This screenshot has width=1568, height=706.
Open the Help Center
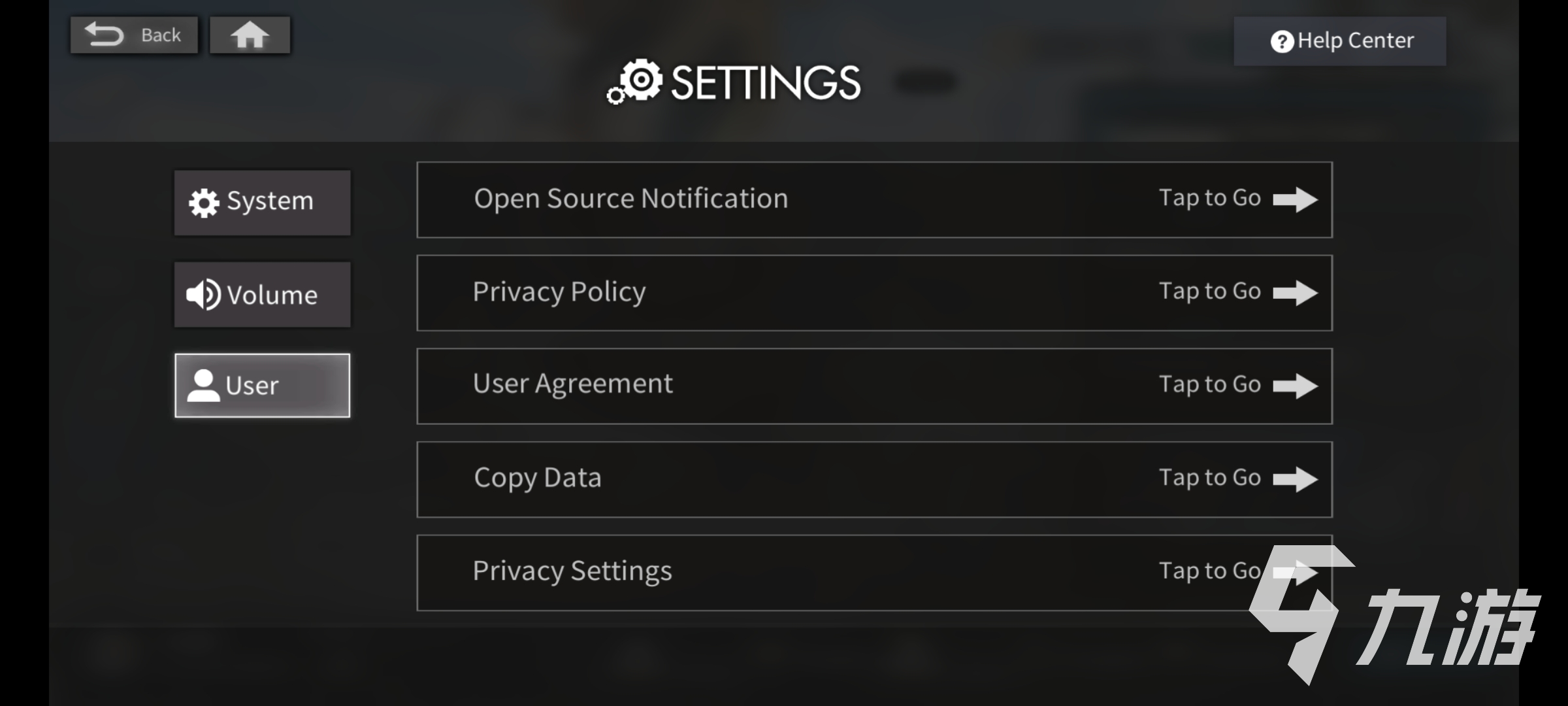[1339, 41]
